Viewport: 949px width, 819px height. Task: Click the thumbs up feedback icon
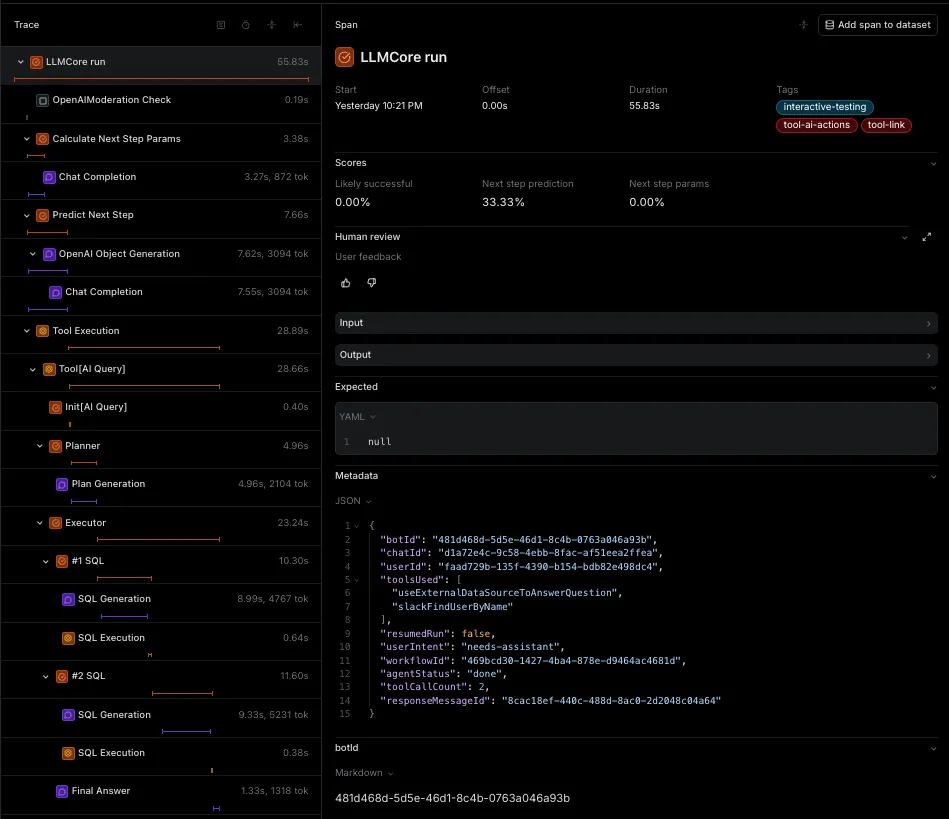(x=345, y=283)
